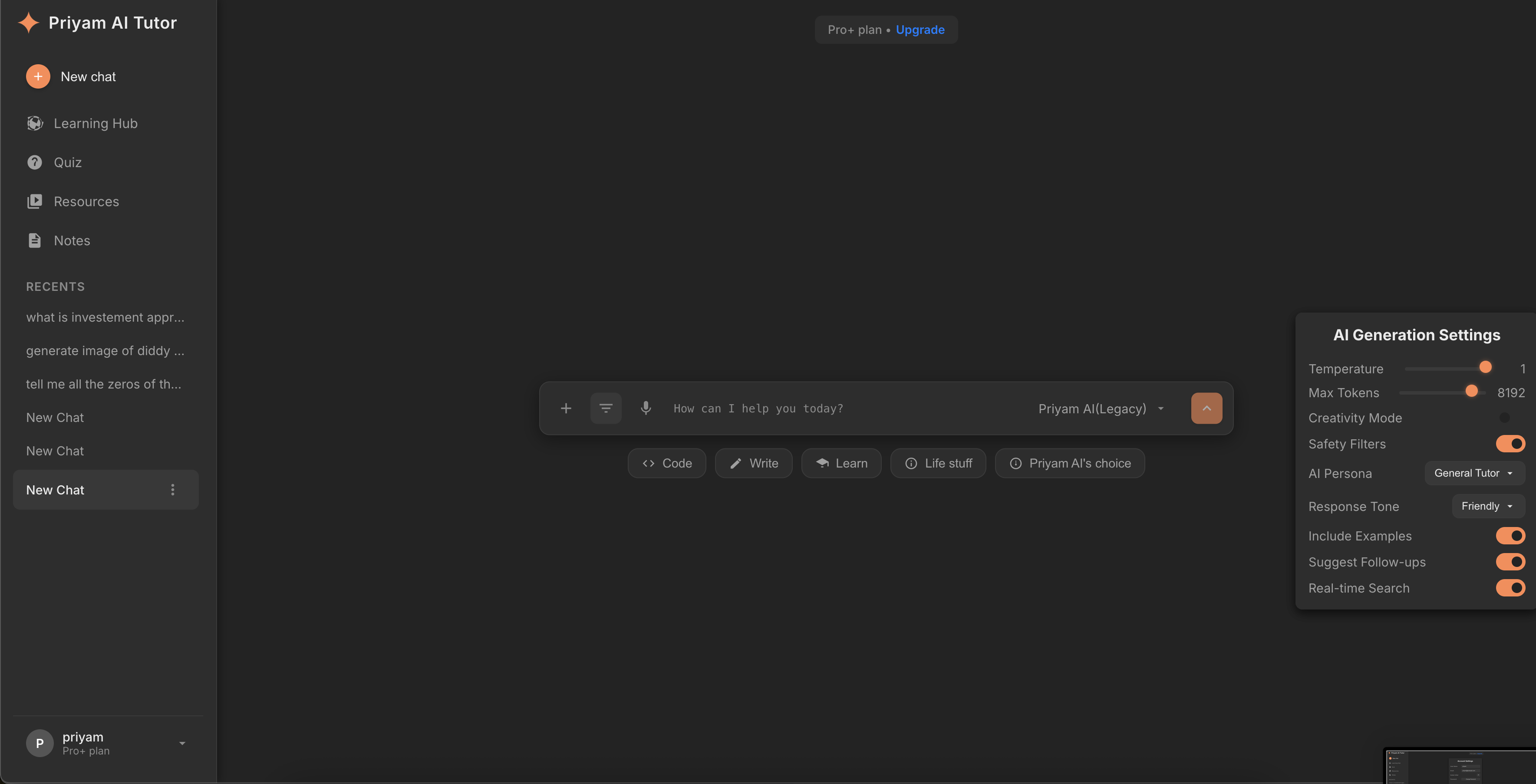Click the Temperature slider handle
The width and height of the screenshot is (1536, 784).
coord(1485,367)
